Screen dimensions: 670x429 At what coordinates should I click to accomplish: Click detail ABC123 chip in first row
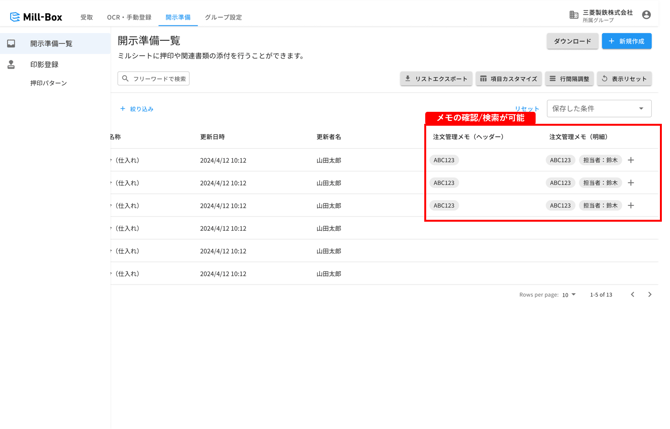(560, 160)
